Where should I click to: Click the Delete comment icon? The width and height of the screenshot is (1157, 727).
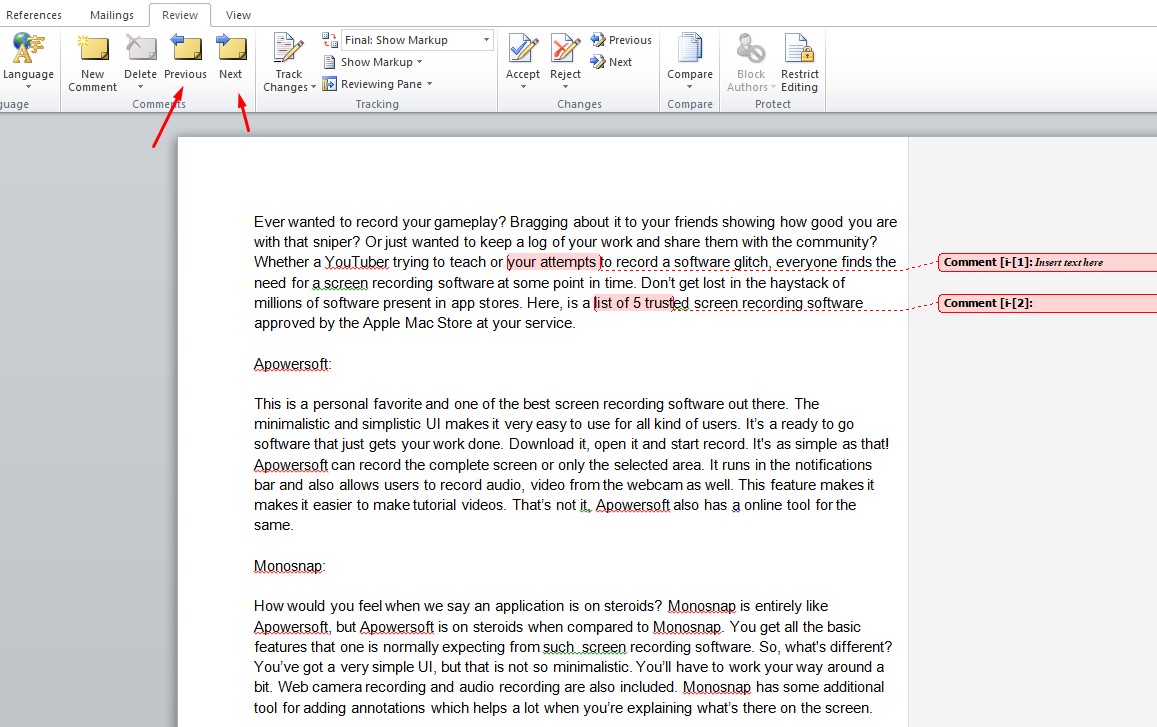[140, 49]
